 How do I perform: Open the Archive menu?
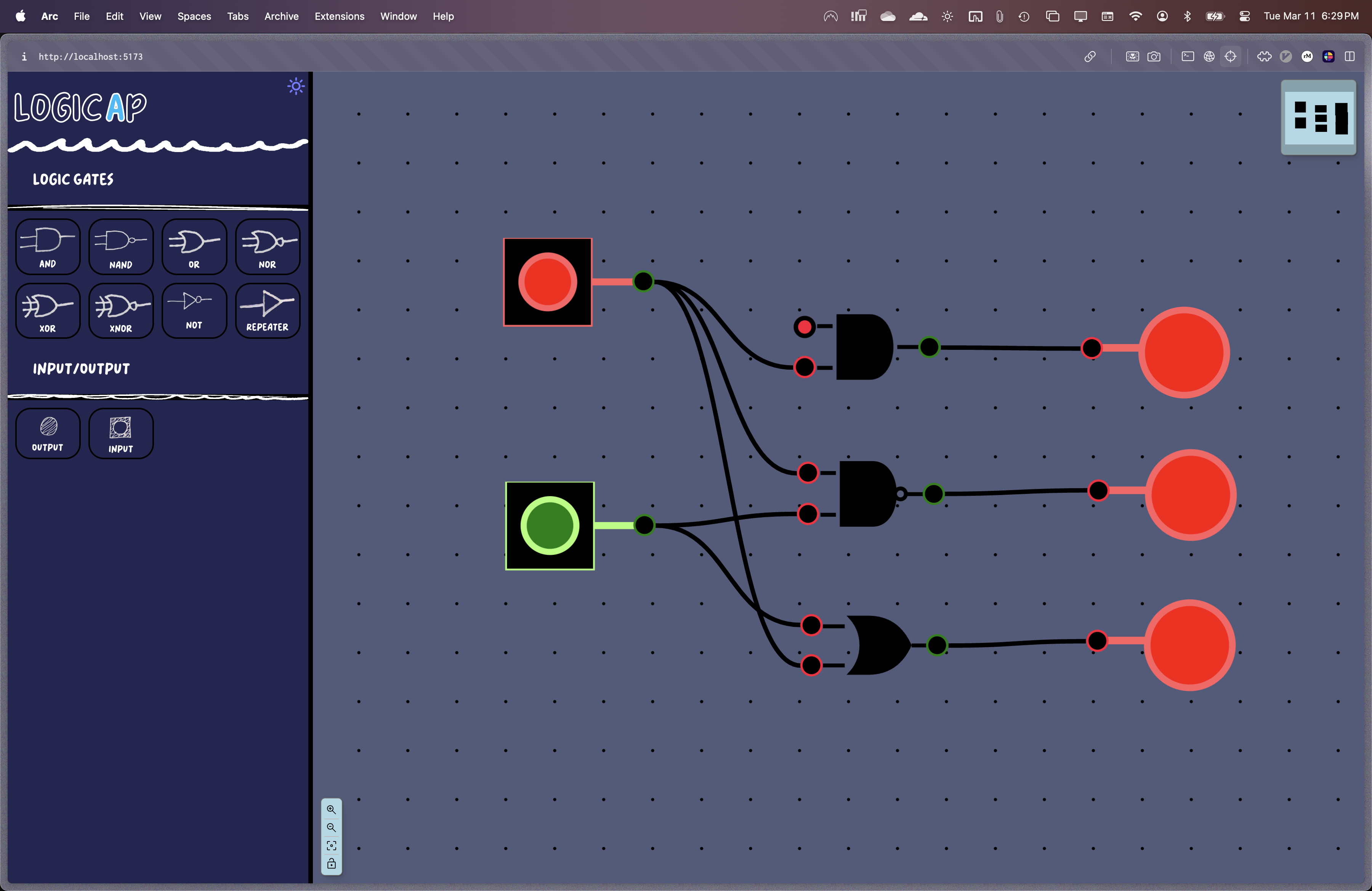pyautogui.click(x=281, y=16)
